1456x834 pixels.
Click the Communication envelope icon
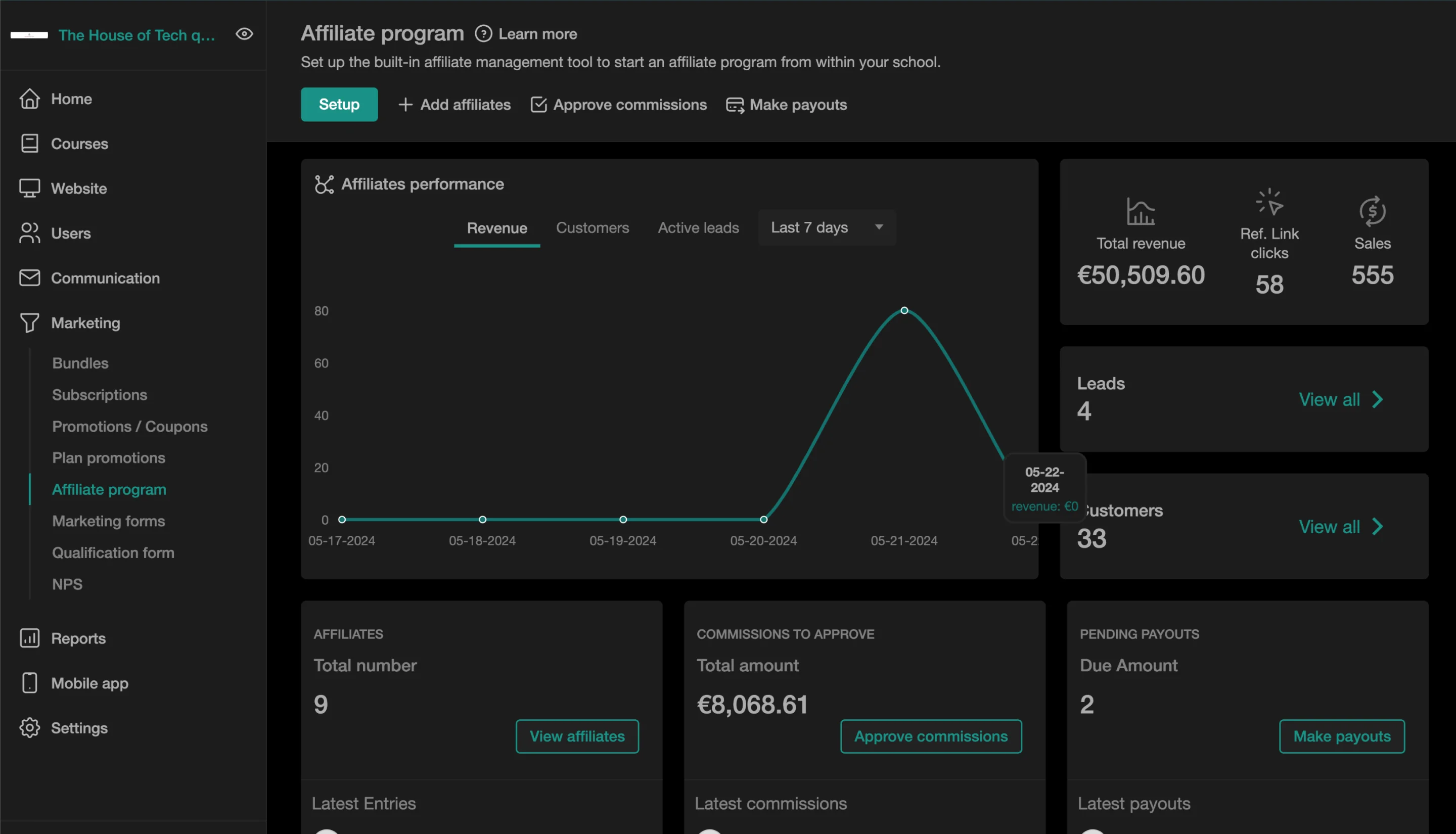click(x=29, y=278)
